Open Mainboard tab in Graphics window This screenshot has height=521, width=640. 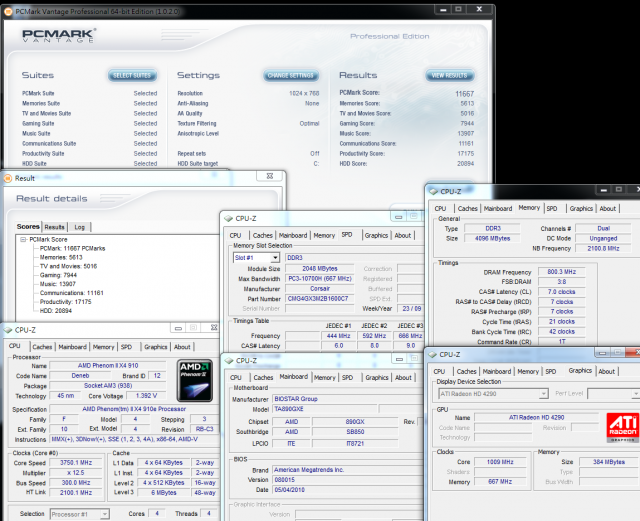[x=497, y=372]
